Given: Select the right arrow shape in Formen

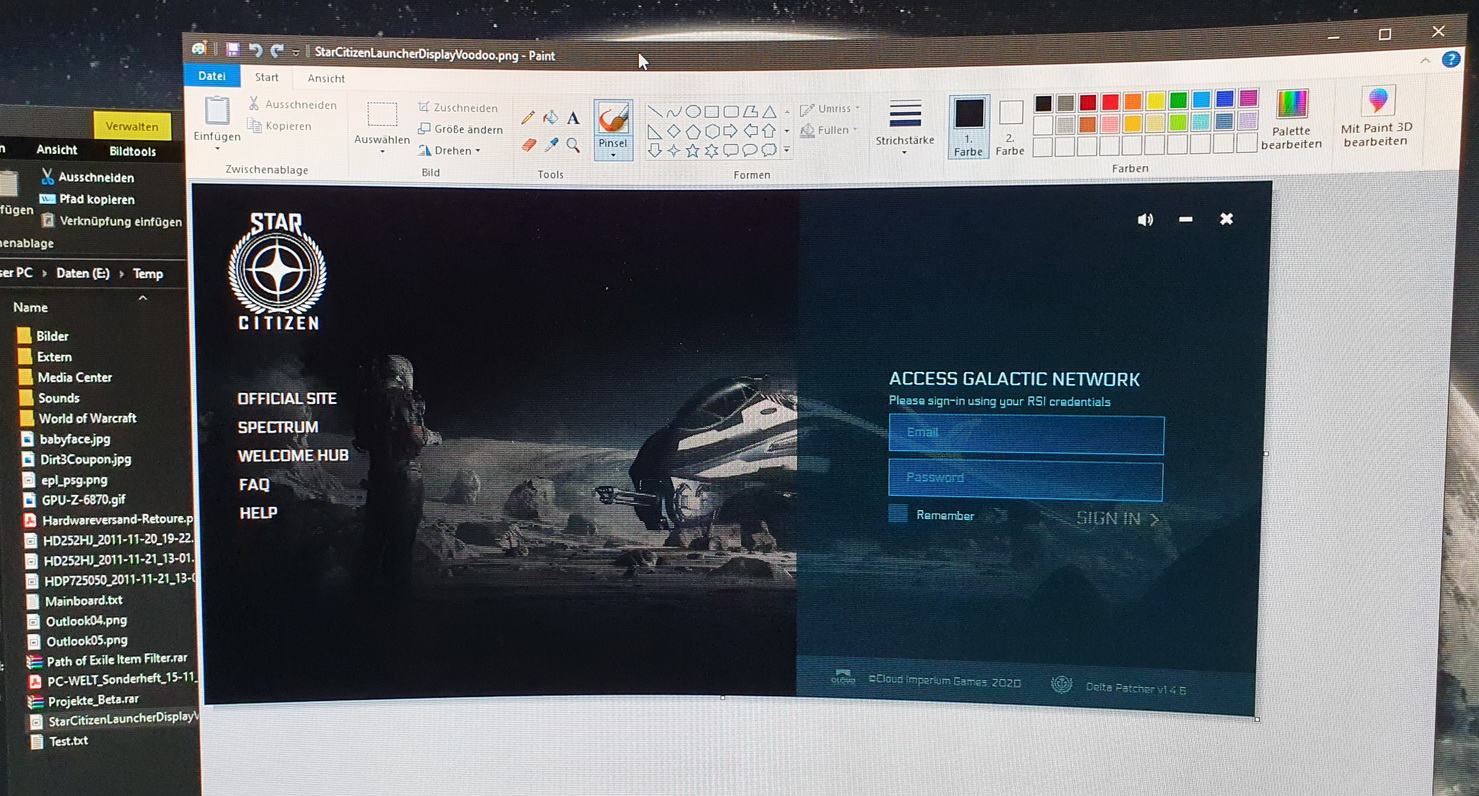Looking at the screenshot, I should [730, 131].
